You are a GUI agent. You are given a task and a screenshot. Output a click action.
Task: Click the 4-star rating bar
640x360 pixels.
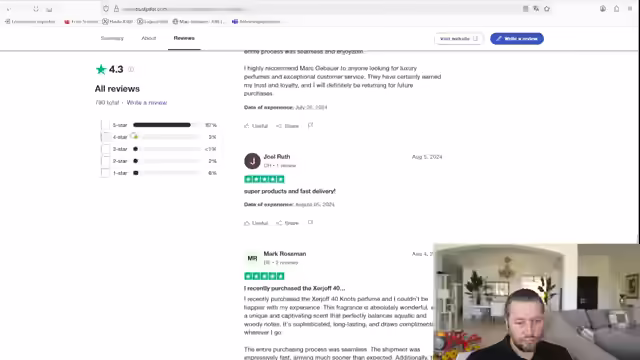[x=167, y=137]
